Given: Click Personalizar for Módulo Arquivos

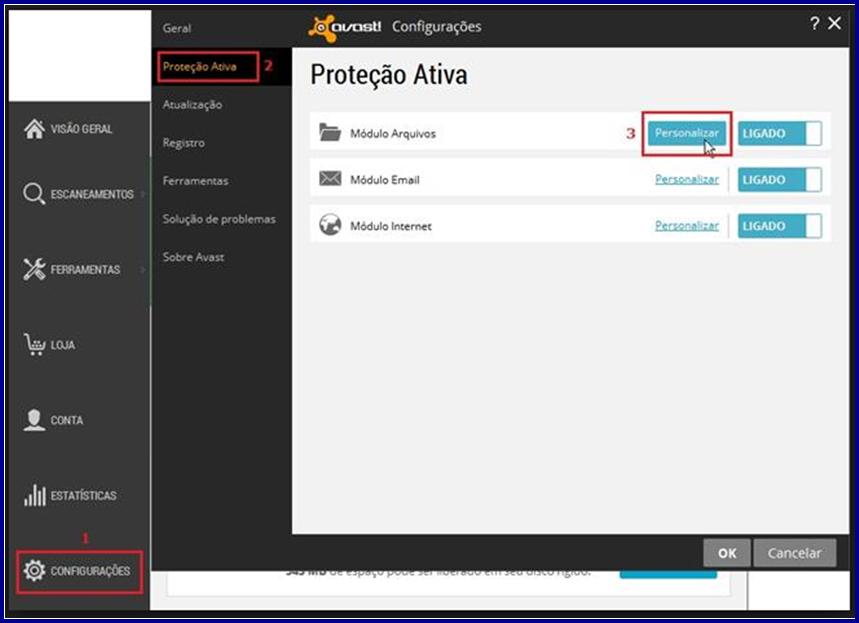Looking at the screenshot, I should [x=686, y=133].
